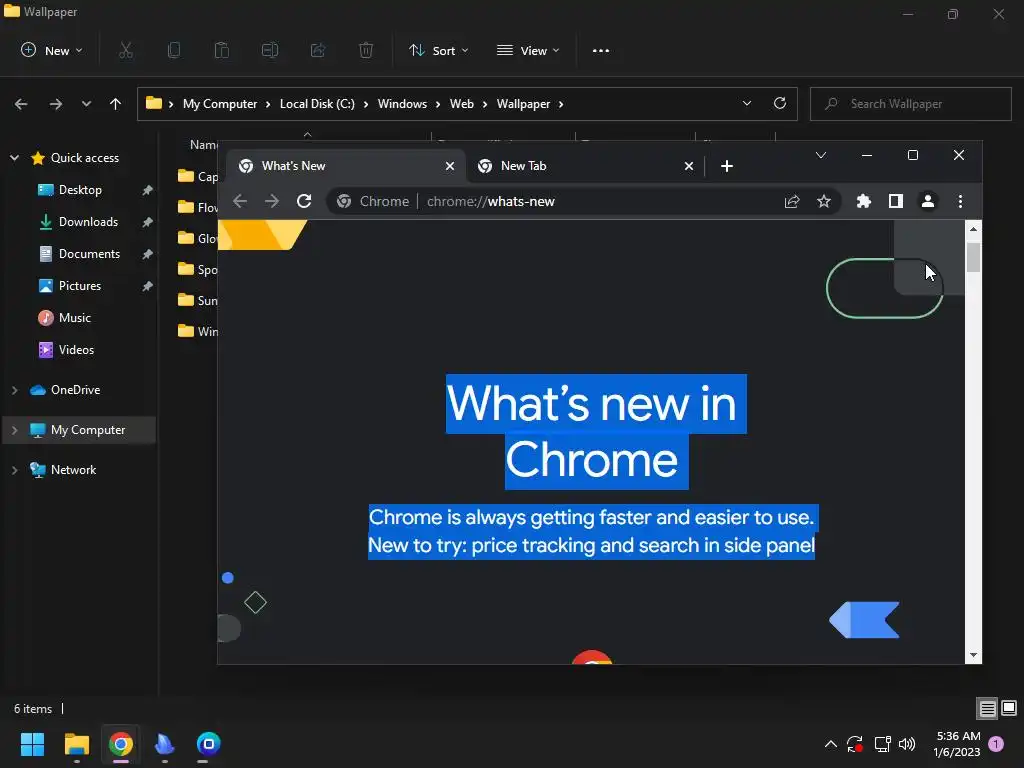Select Videos in navigation pane
The width and height of the screenshot is (1024, 768).
pyautogui.click(x=76, y=350)
